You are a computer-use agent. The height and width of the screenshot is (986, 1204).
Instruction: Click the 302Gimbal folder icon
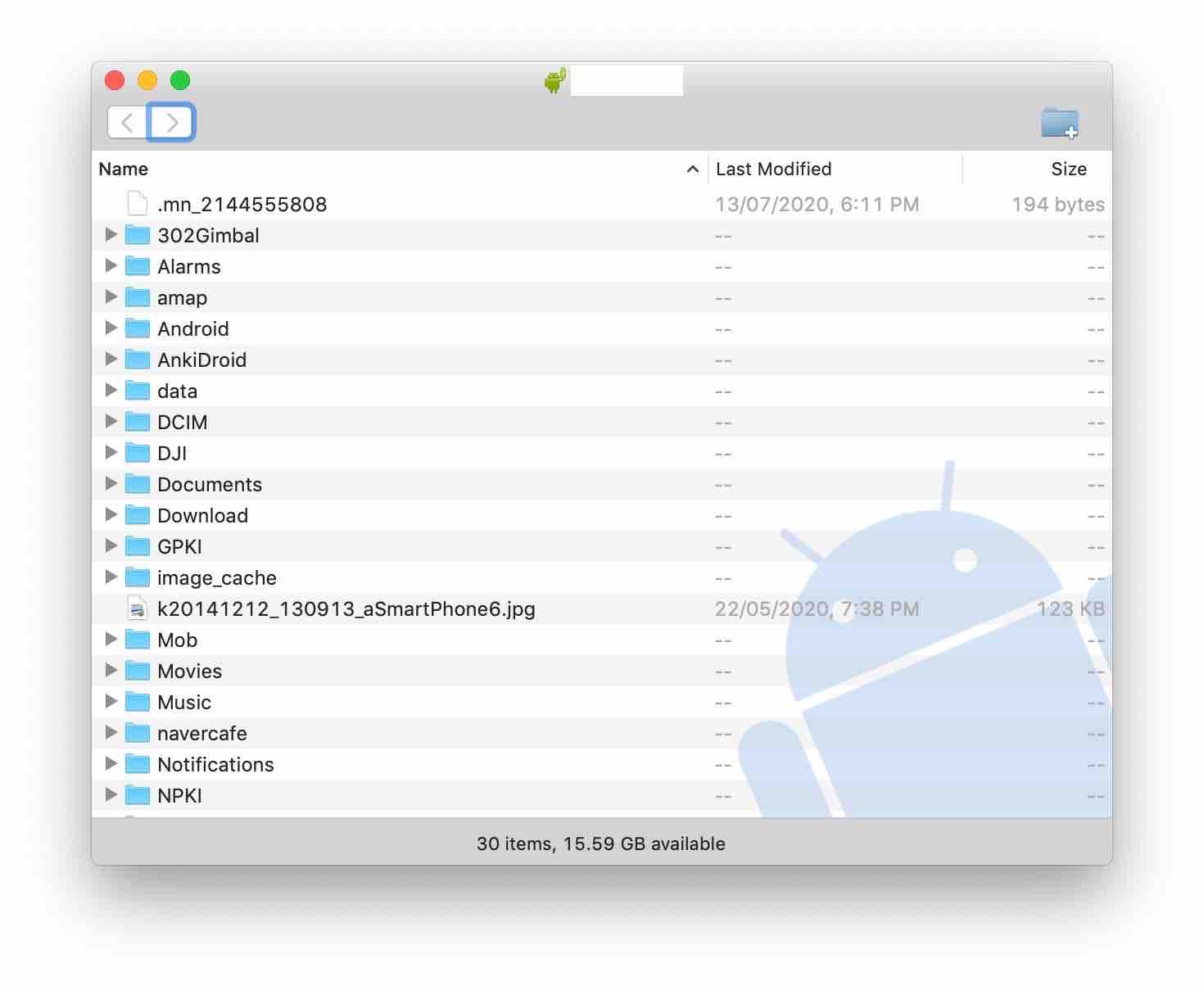click(138, 235)
